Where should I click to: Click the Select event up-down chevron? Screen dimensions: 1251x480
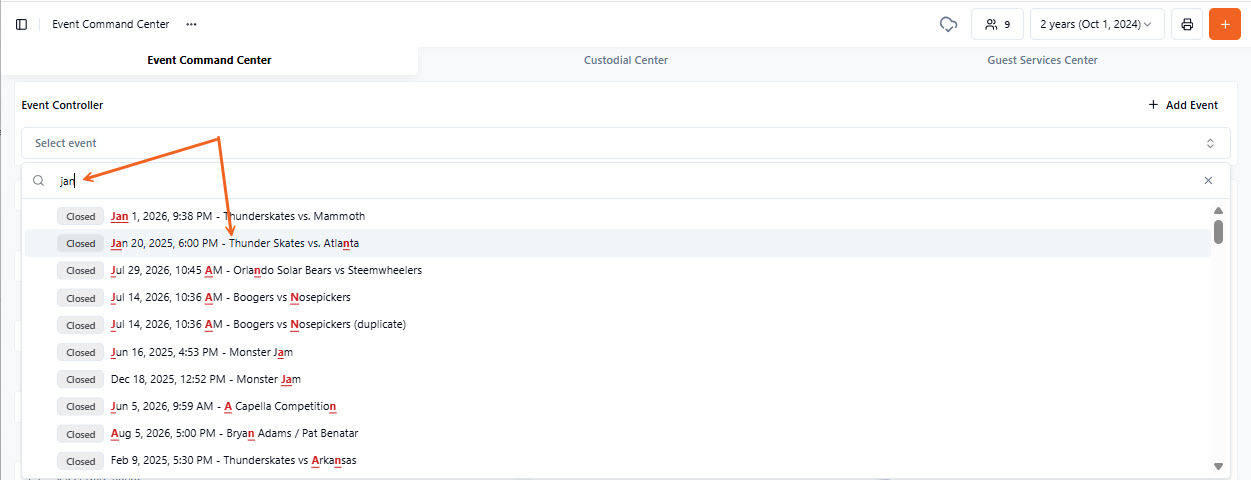(1210, 143)
